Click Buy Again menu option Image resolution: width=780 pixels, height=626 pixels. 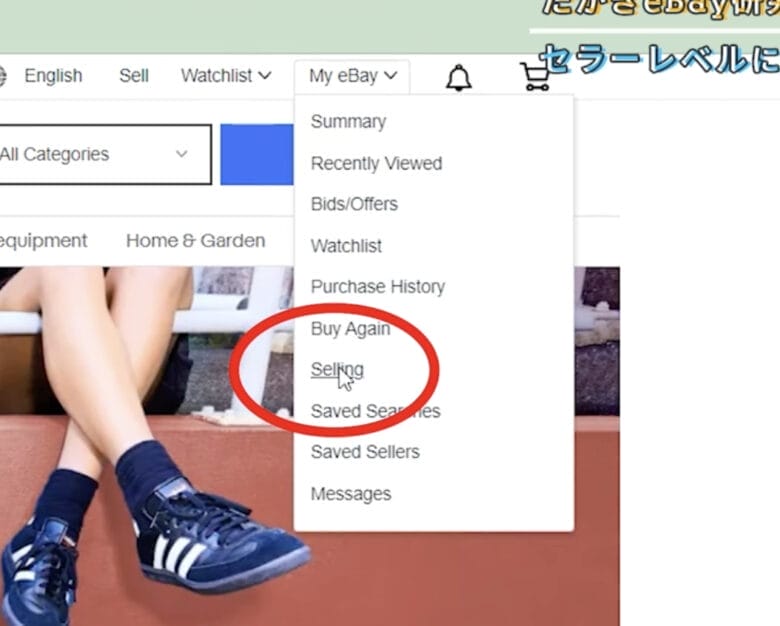(350, 329)
